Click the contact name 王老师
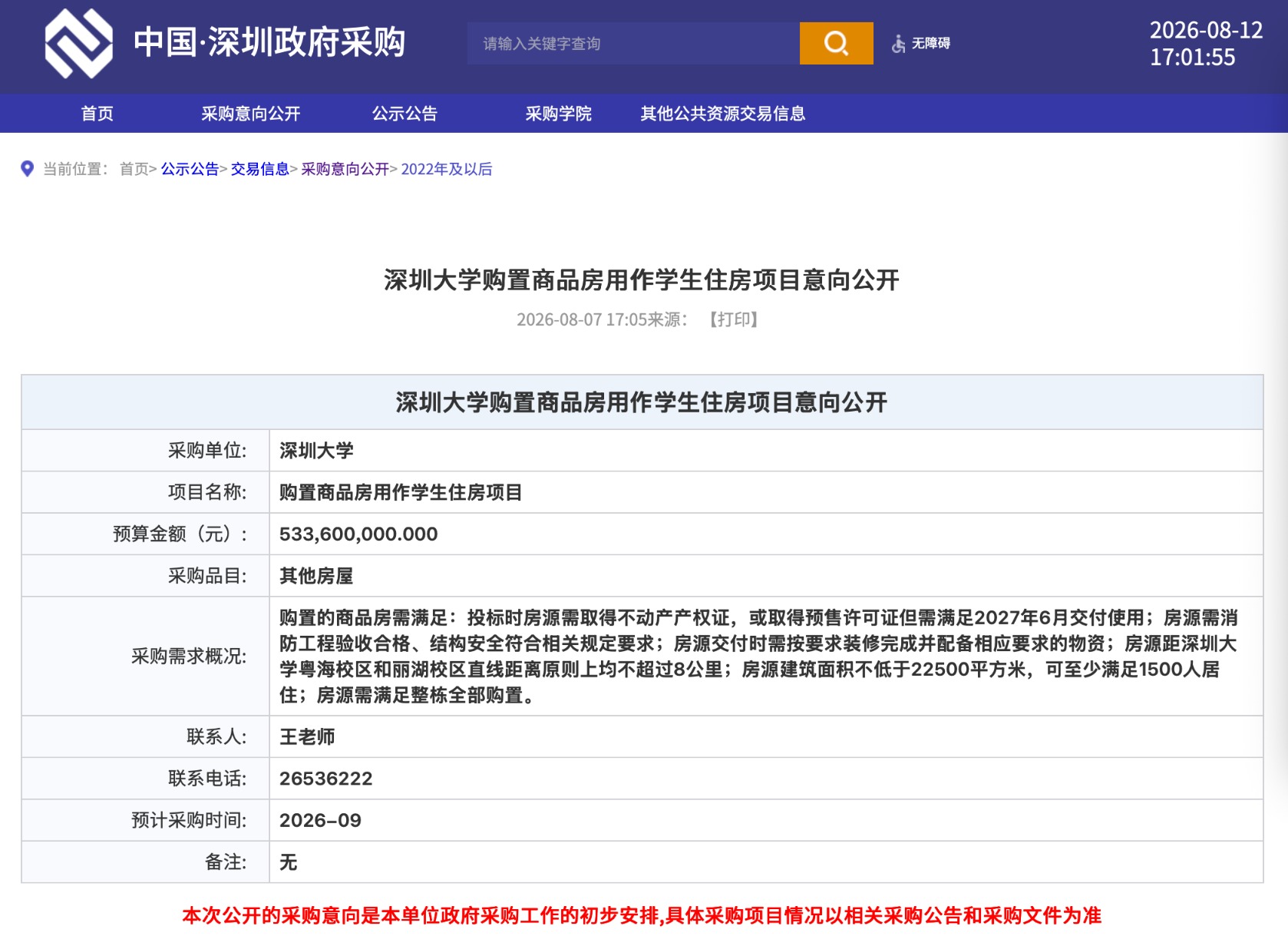 tap(307, 737)
